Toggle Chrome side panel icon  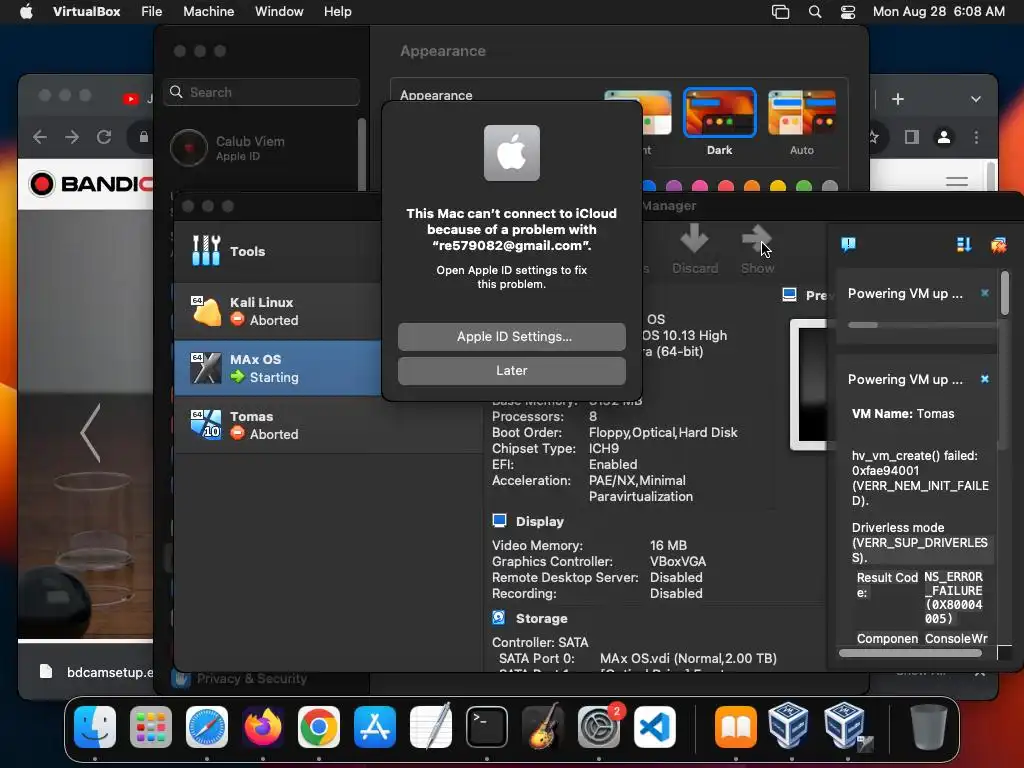[912, 137]
